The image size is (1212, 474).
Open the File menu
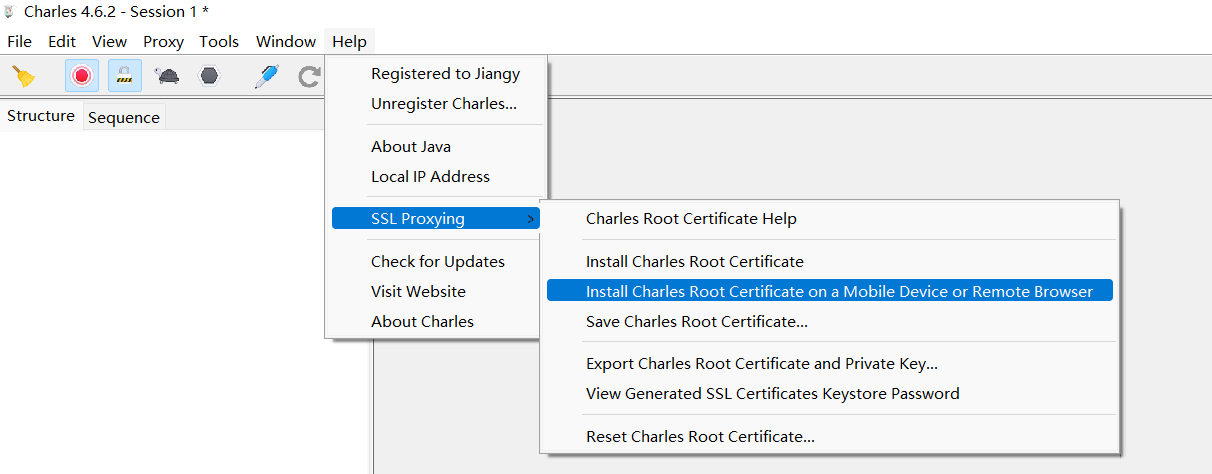pyautogui.click(x=20, y=41)
